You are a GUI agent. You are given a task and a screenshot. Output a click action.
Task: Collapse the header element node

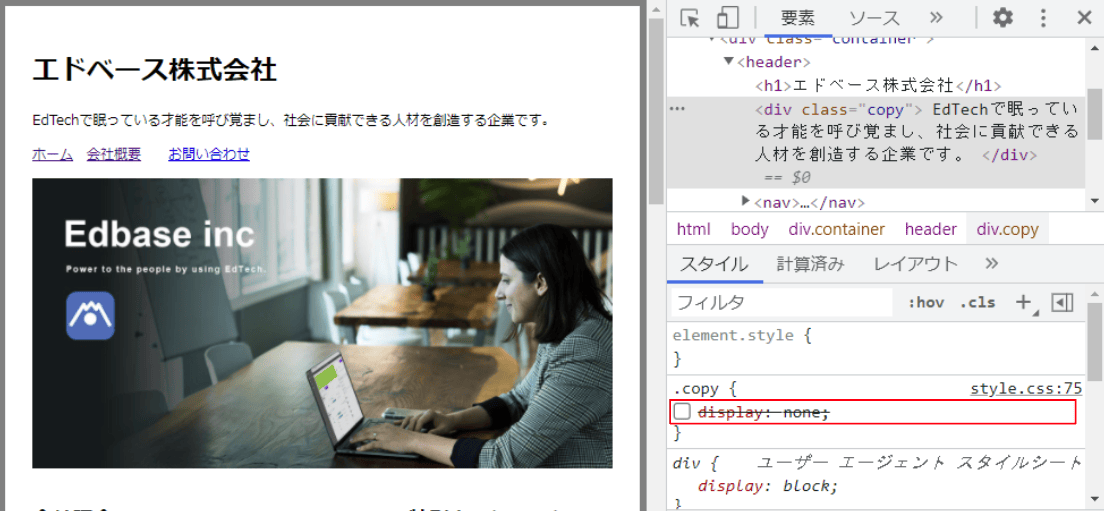[x=729, y=62]
